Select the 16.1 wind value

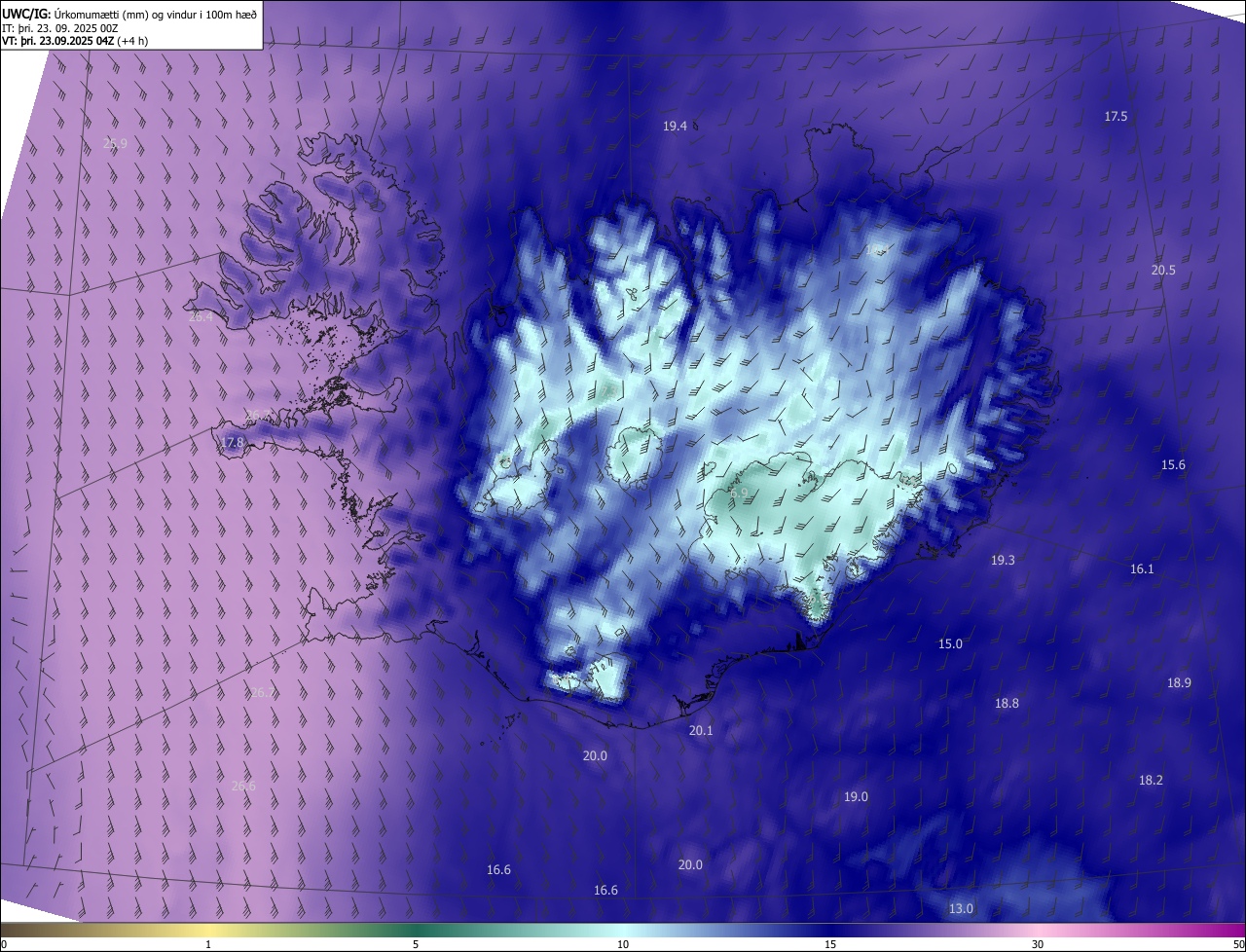click(1142, 569)
